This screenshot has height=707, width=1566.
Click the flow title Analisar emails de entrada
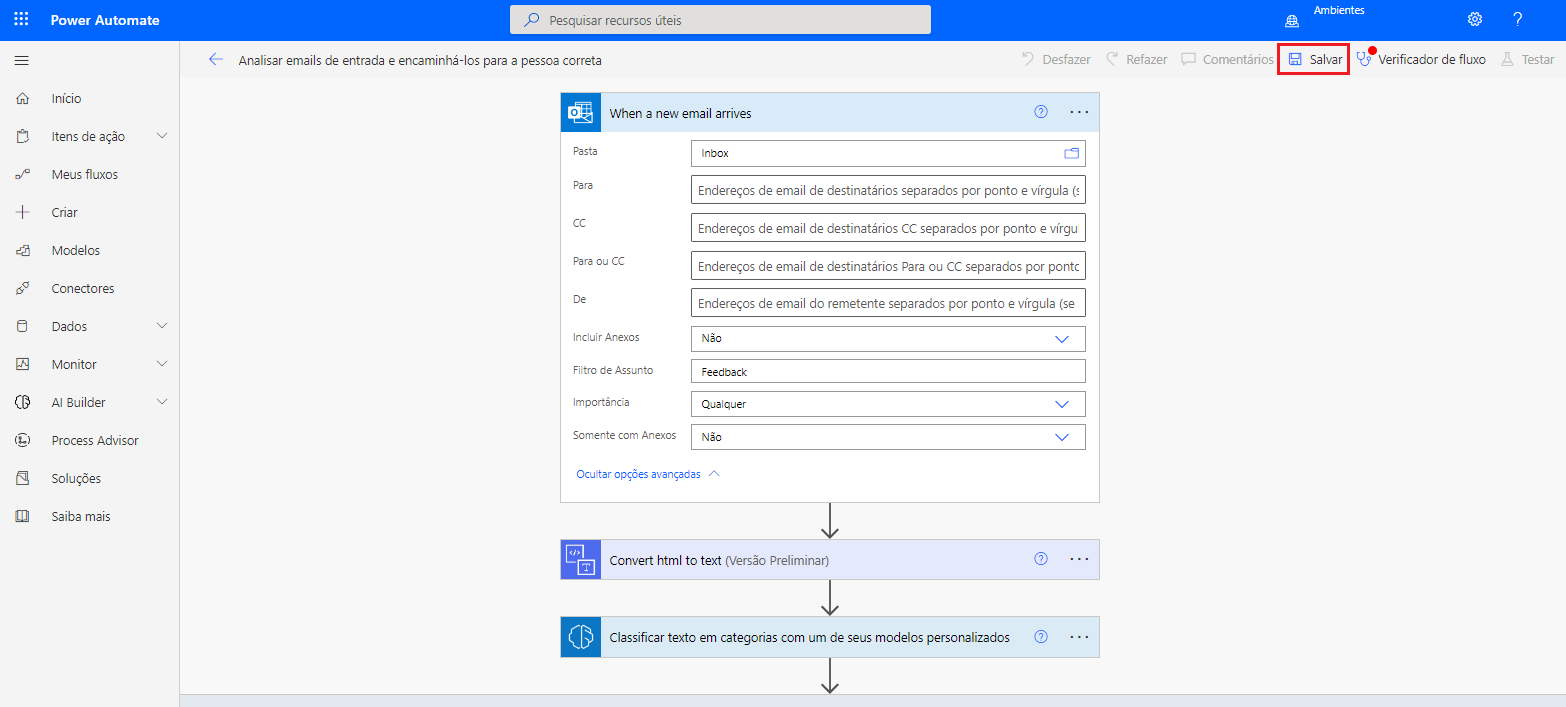pos(420,60)
